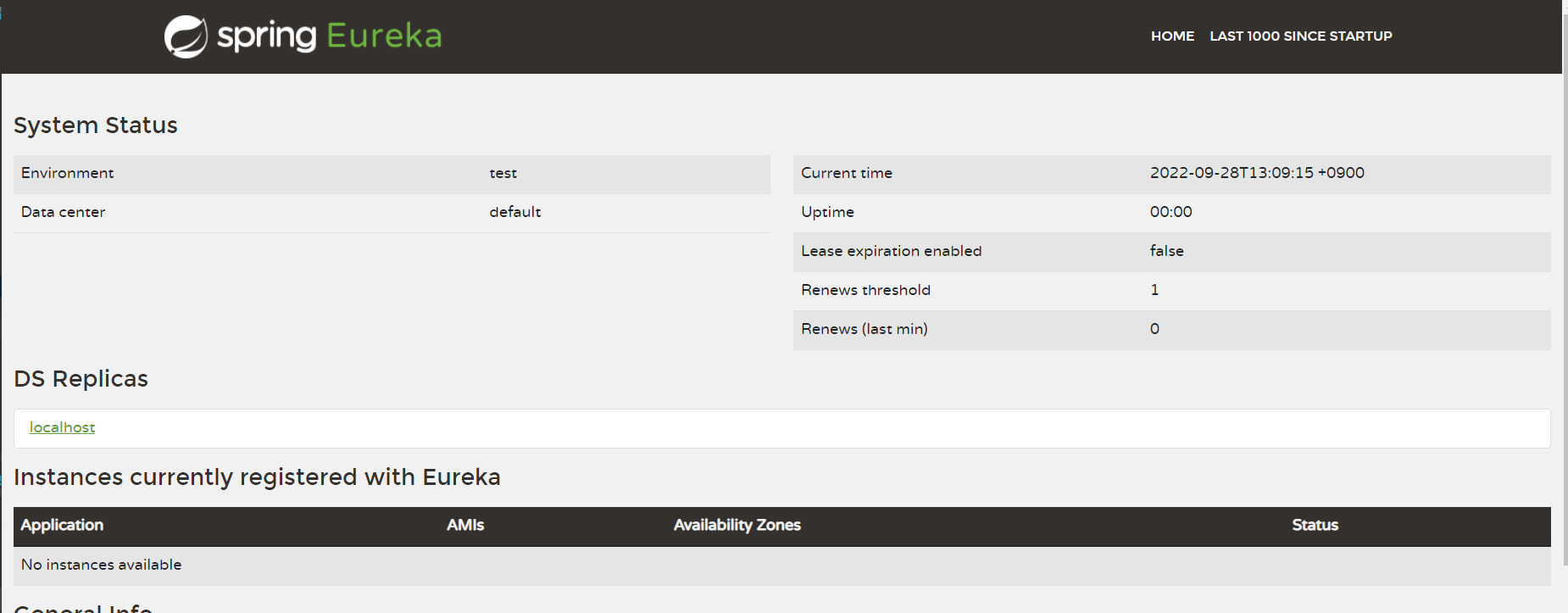Viewport: 1568px width, 613px height.
Task: Select the Uptime label
Action: pos(827,212)
